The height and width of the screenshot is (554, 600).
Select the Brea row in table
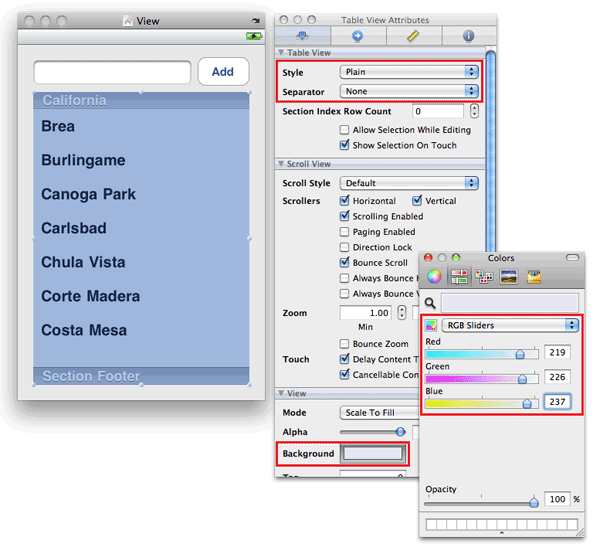[x=140, y=127]
